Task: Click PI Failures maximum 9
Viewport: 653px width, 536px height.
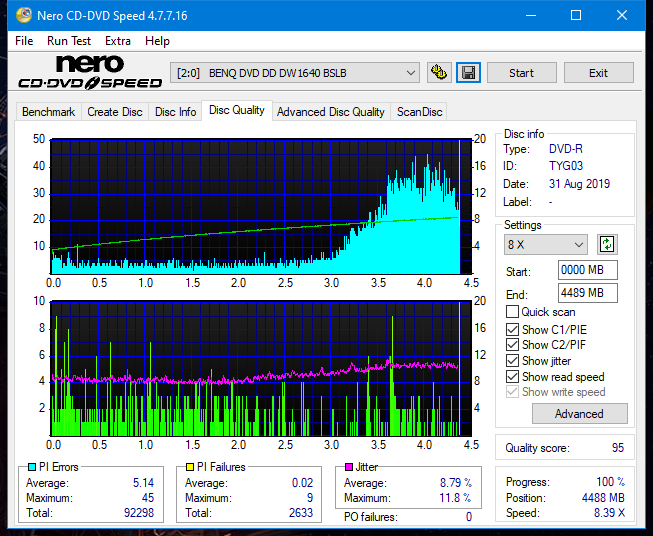Action: (310, 498)
